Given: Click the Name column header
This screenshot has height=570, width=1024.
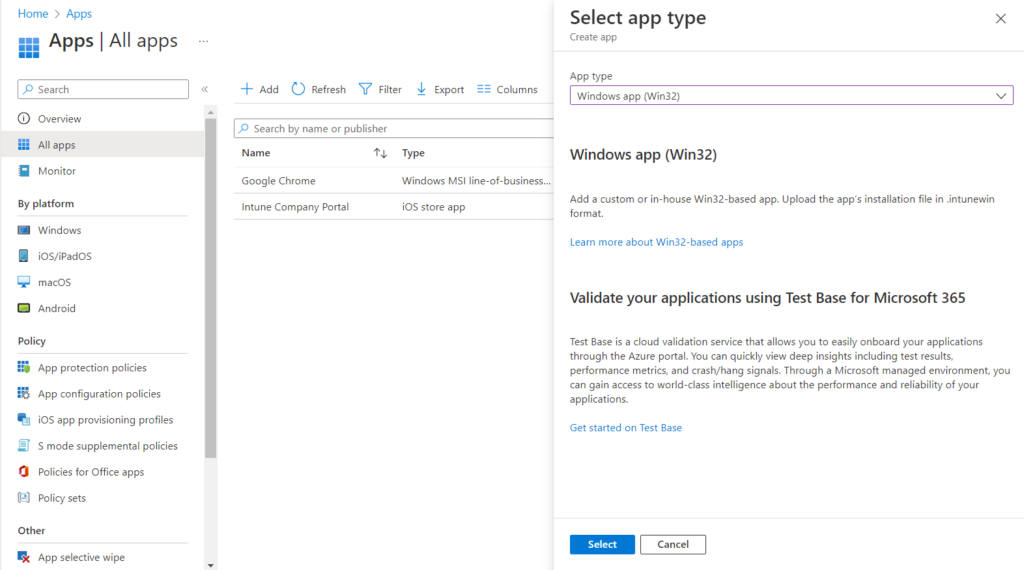Looking at the screenshot, I should [256, 153].
